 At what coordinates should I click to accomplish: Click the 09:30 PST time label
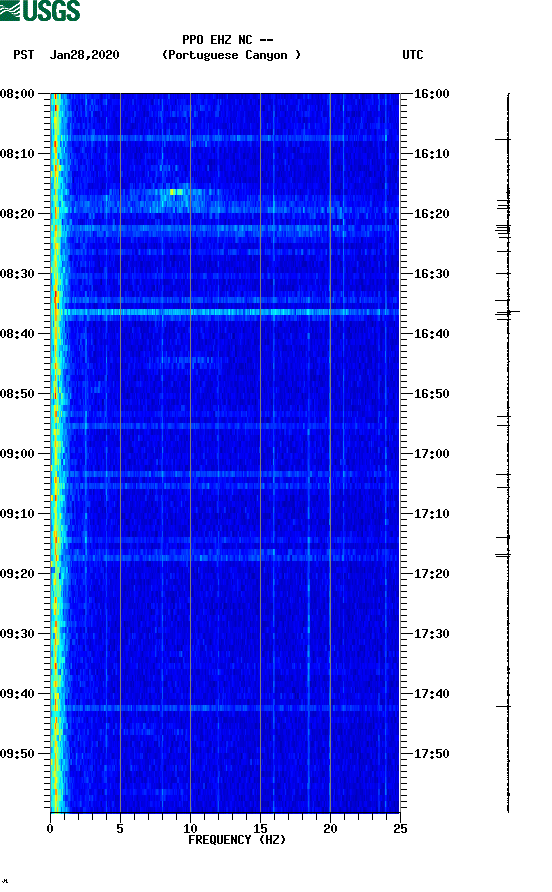[18, 634]
